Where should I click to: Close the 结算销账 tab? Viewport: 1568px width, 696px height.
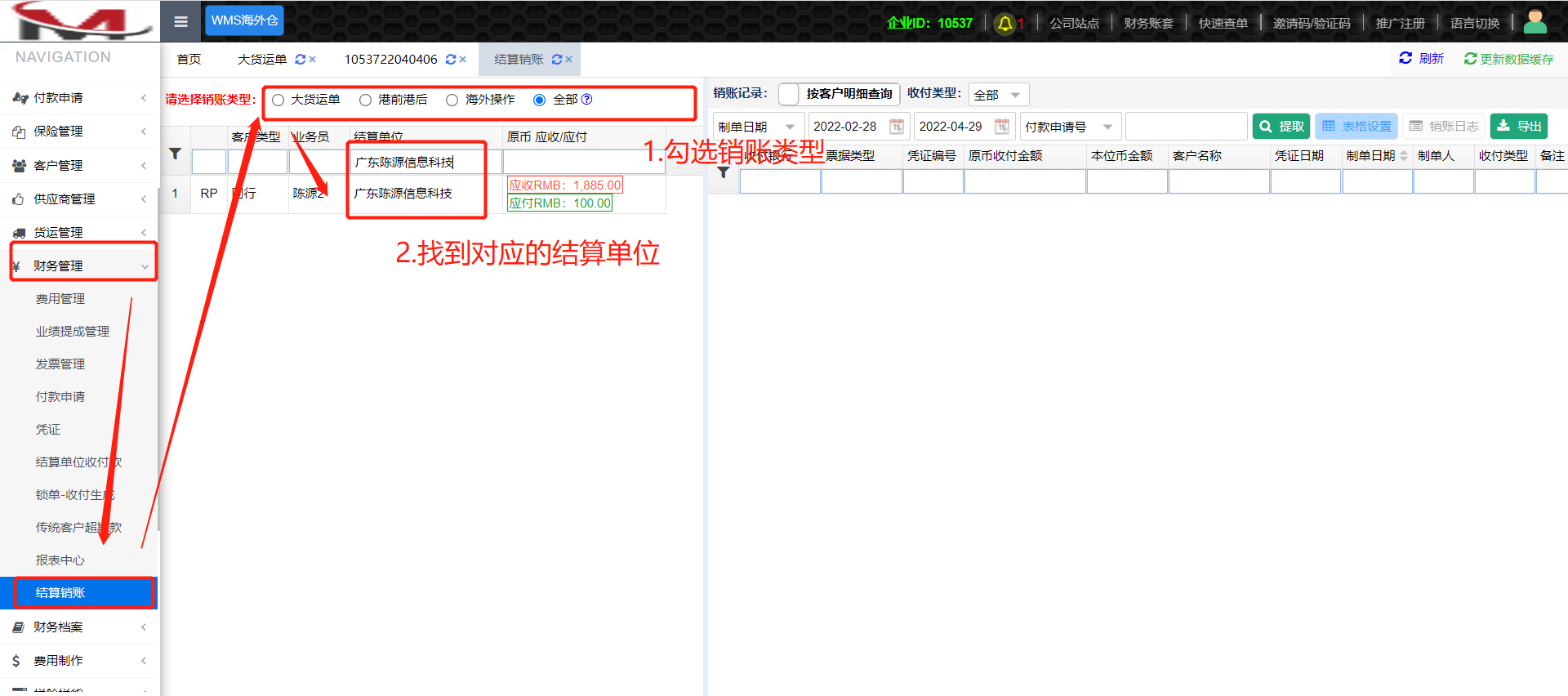click(x=569, y=60)
